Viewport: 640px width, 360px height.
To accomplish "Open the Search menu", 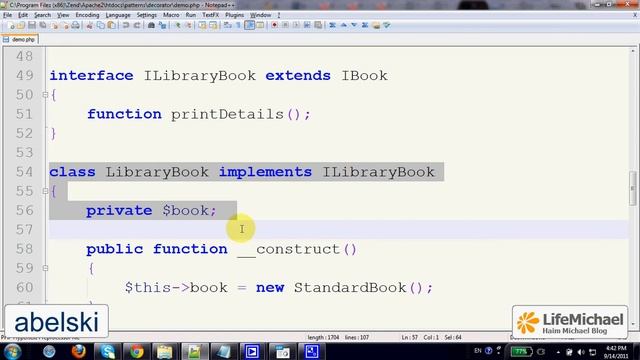I will click(x=42, y=15).
